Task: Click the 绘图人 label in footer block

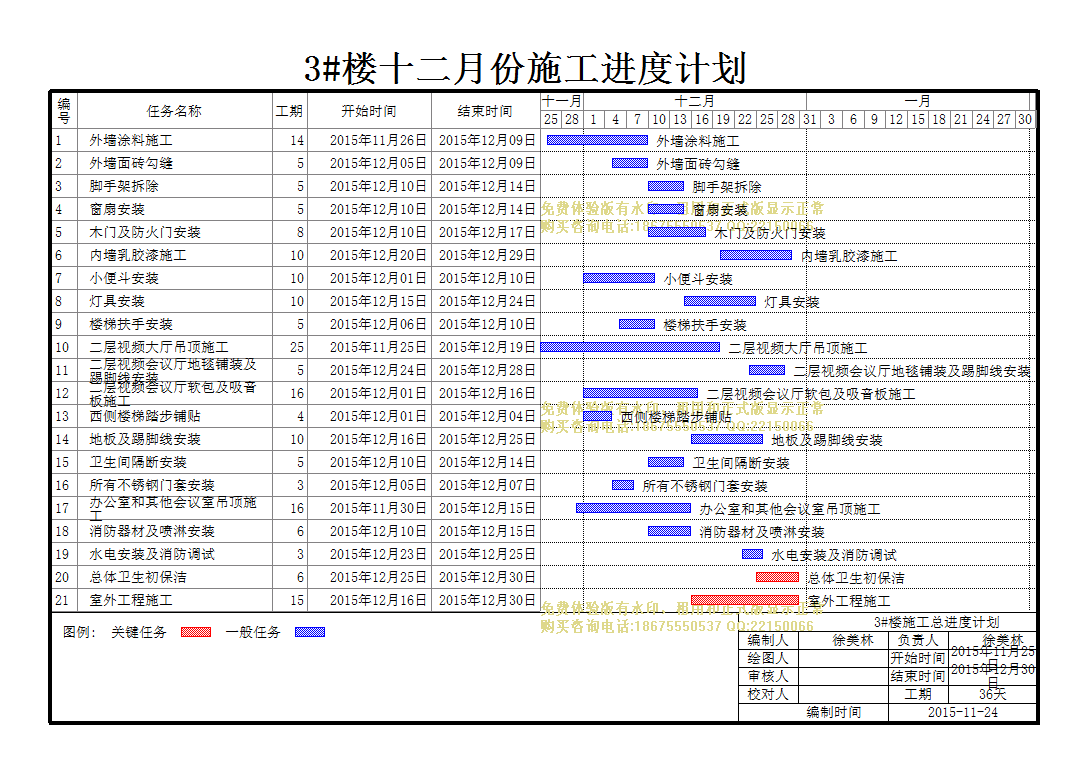Action: pyautogui.click(x=767, y=658)
